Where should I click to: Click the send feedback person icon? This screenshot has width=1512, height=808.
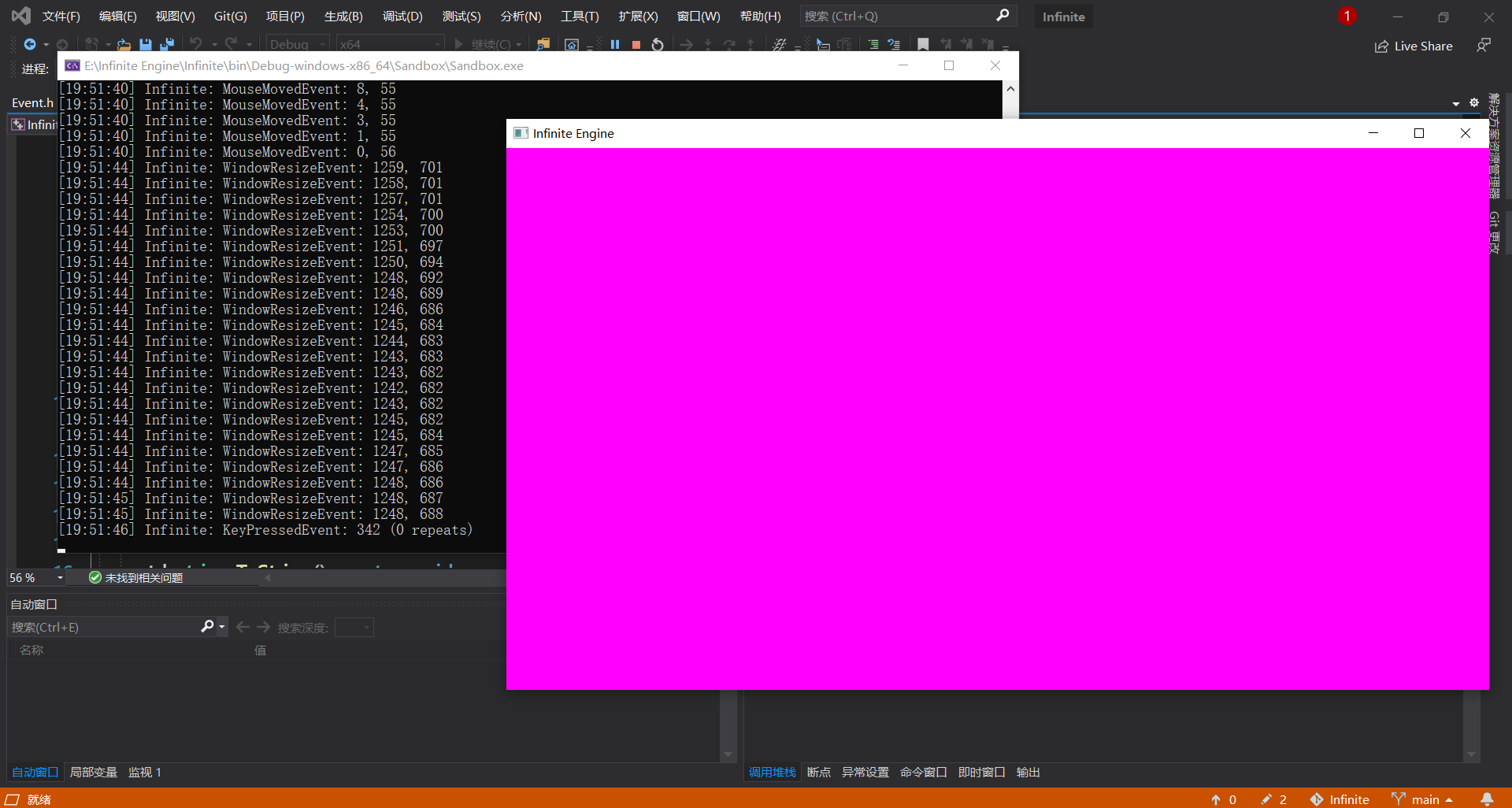1484,46
